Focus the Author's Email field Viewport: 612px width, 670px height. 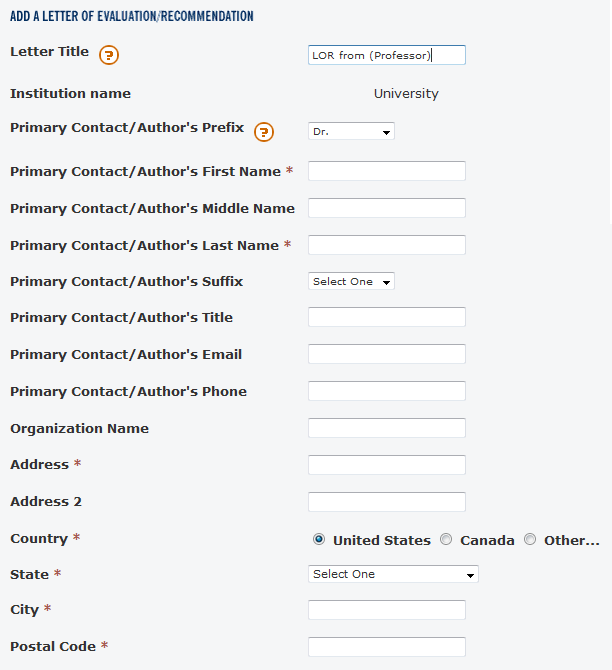coord(387,354)
